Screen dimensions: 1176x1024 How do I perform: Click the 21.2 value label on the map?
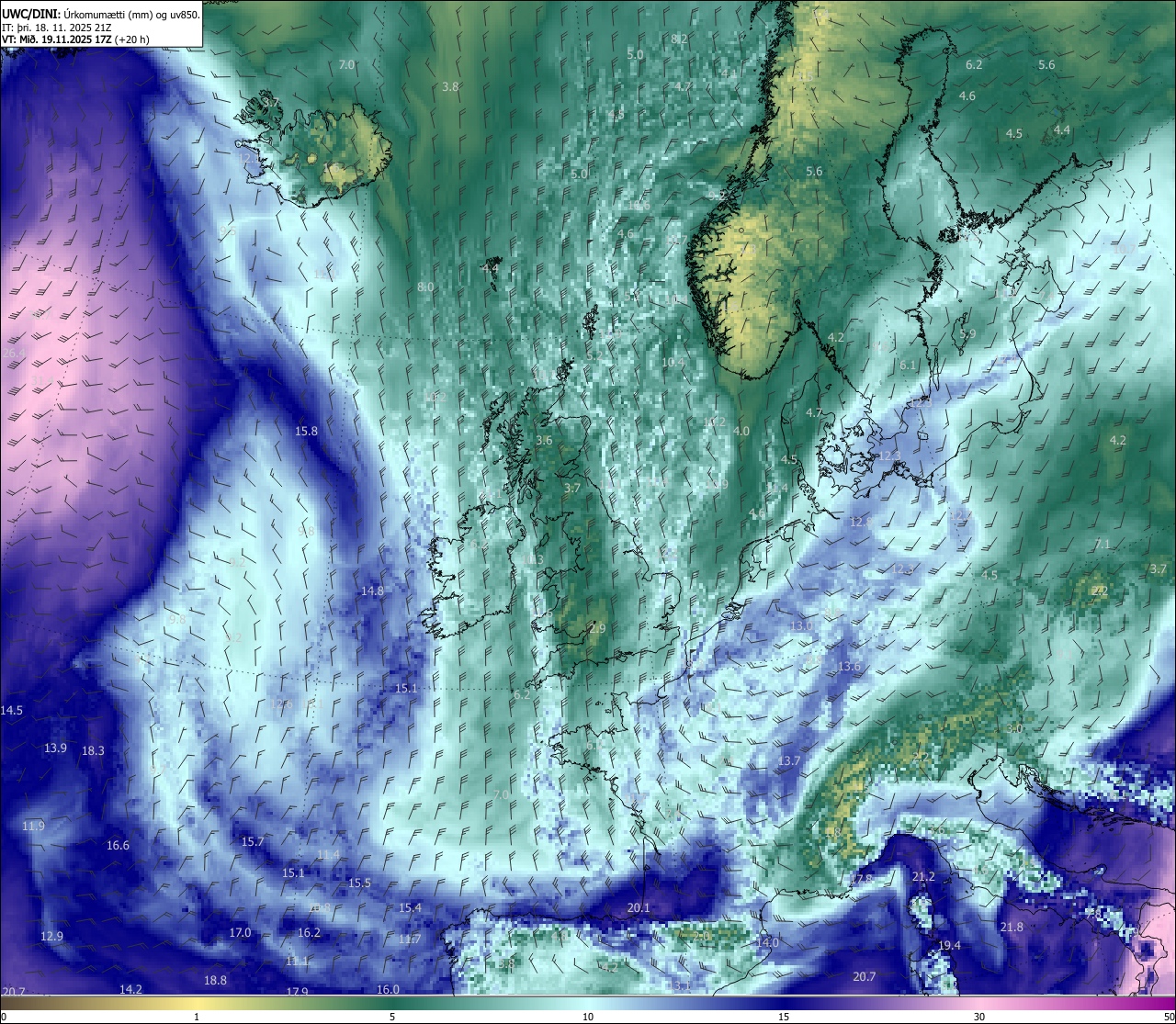click(x=923, y=877)
